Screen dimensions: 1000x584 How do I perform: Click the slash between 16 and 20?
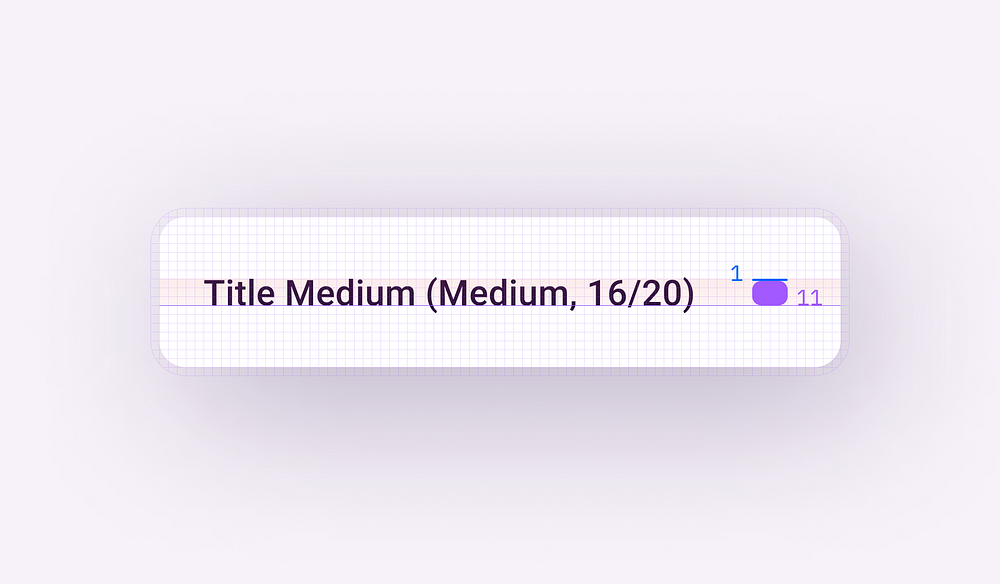coord(632,294)
